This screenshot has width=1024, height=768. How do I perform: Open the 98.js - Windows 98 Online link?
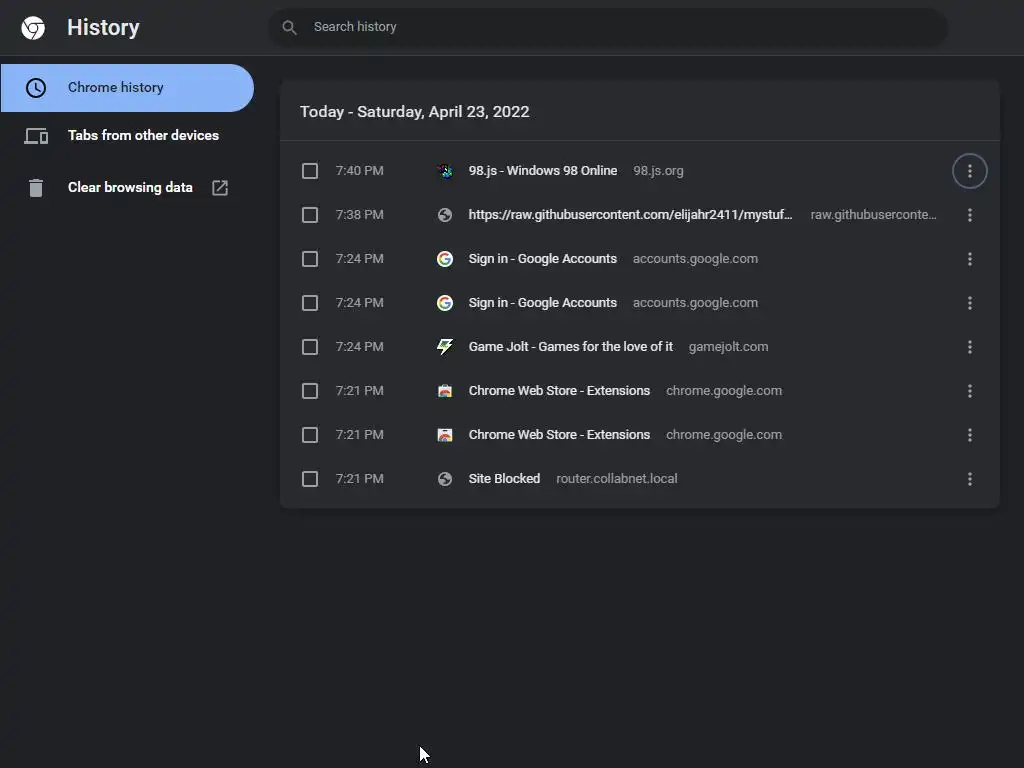pos(542,171)
